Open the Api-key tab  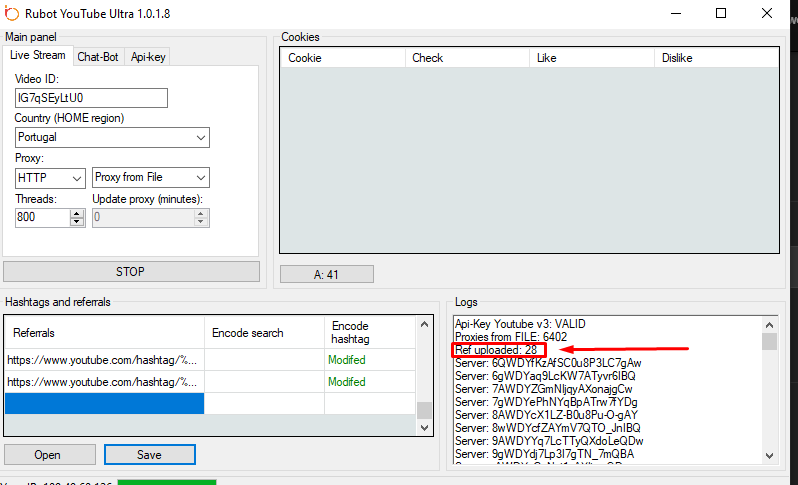[x=147, y=56]
